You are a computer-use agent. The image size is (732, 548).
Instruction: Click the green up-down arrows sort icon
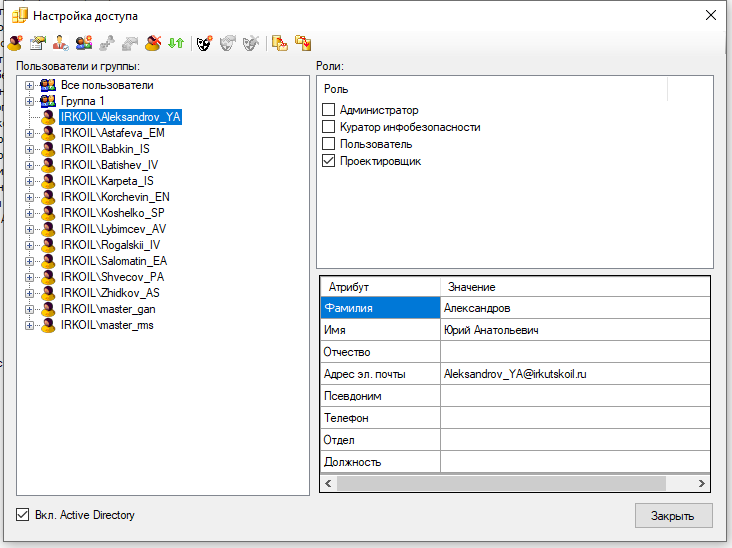pyautogui.click(x=176, y=43)
